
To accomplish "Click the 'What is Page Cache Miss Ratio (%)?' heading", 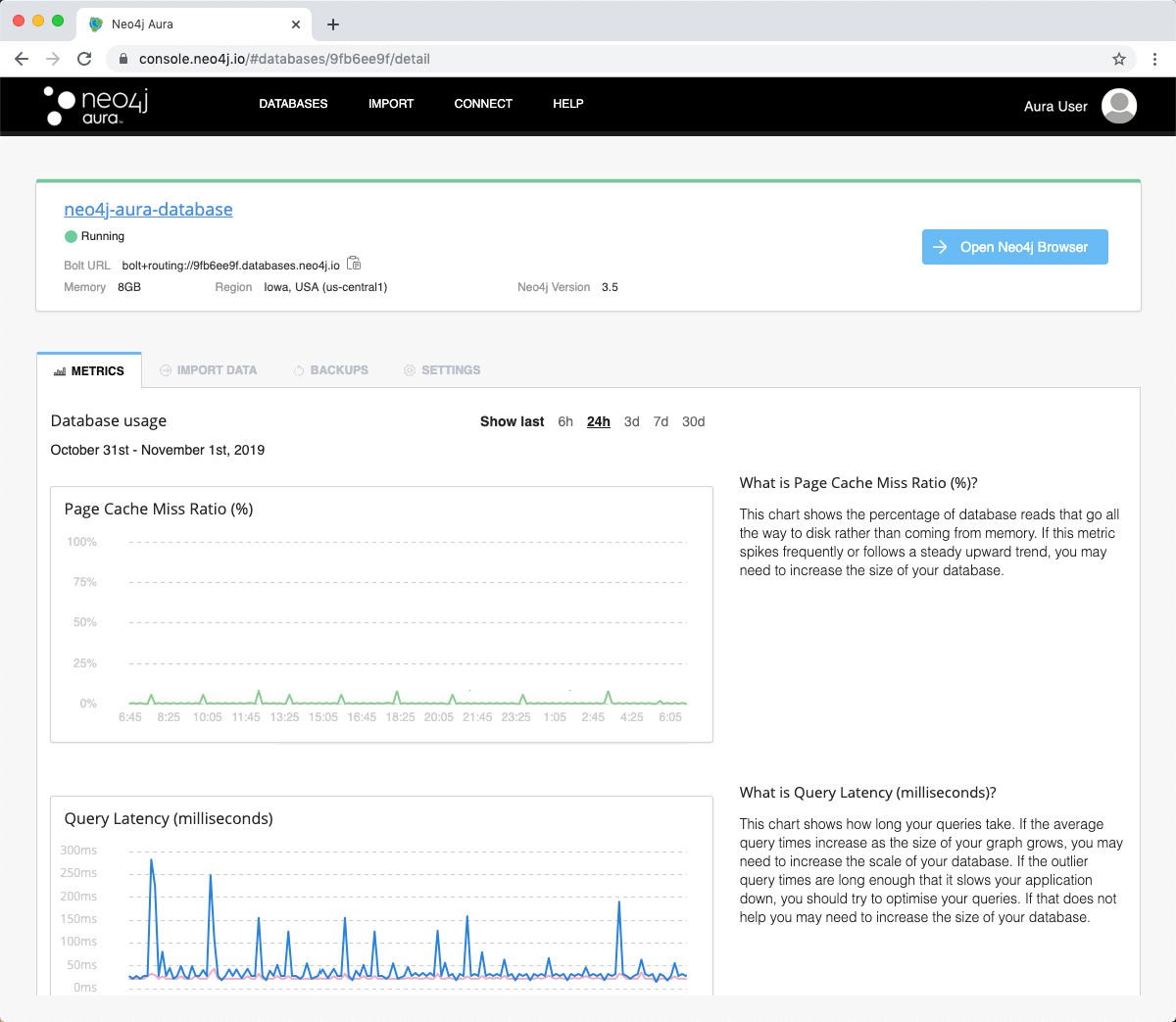I will [858, 483].
